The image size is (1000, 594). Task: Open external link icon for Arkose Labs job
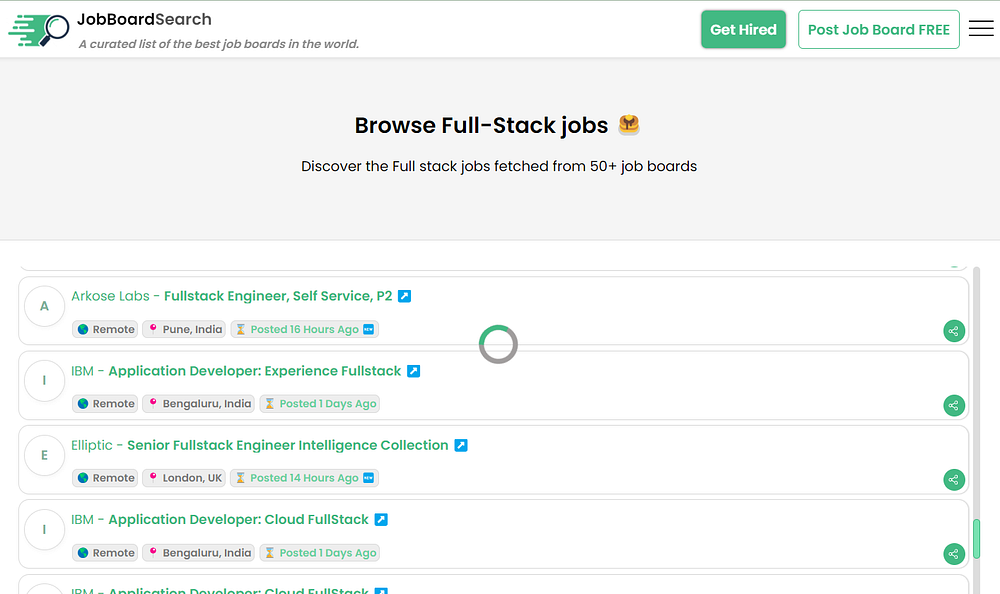tap(404, 296)
